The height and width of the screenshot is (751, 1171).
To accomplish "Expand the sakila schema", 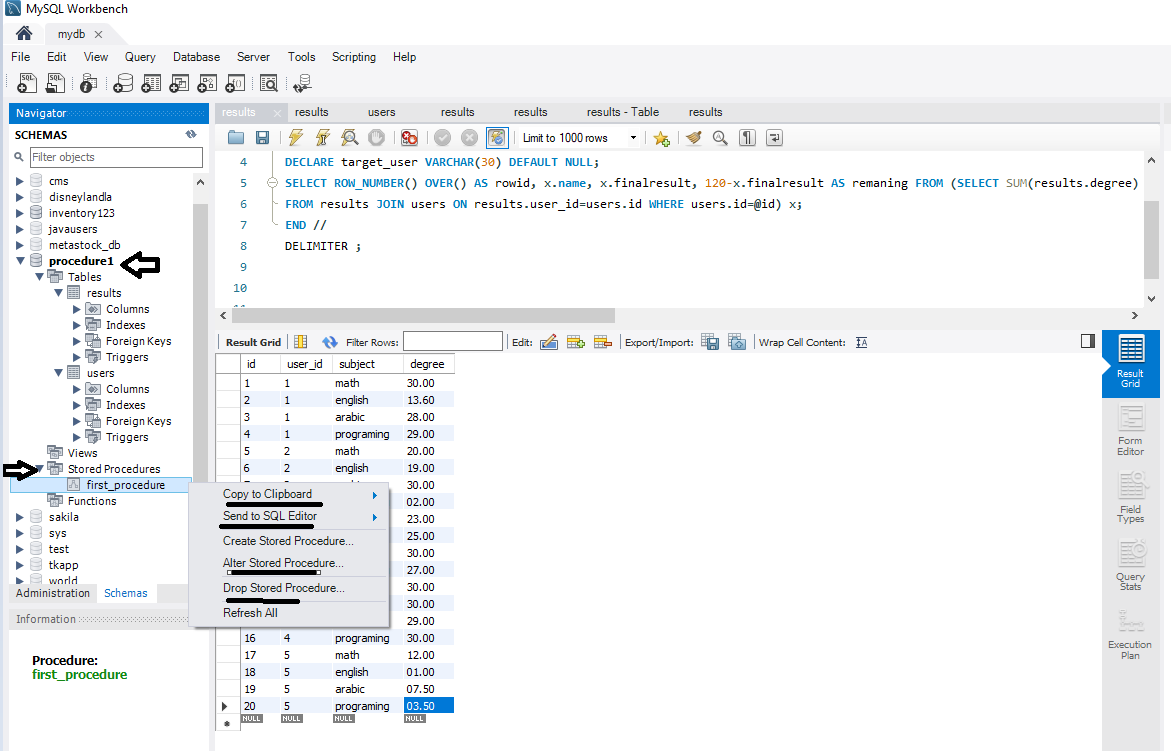I will [x=21, y=517].
